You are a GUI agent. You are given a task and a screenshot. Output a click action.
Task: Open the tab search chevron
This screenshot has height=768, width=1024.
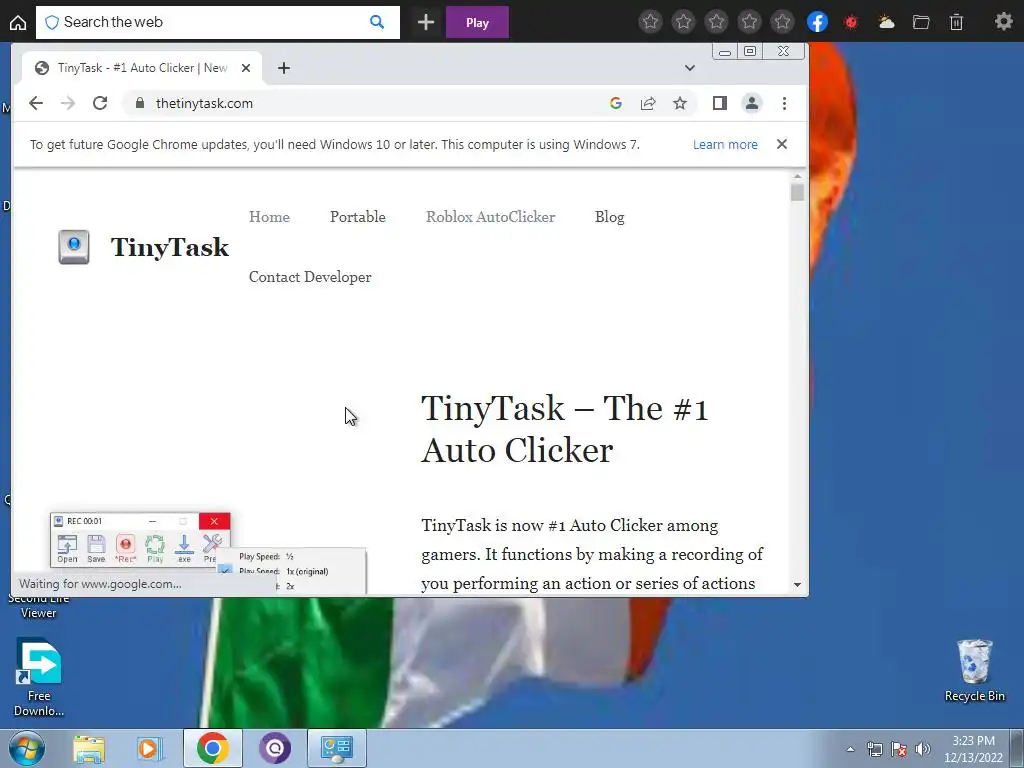(690, 68)
